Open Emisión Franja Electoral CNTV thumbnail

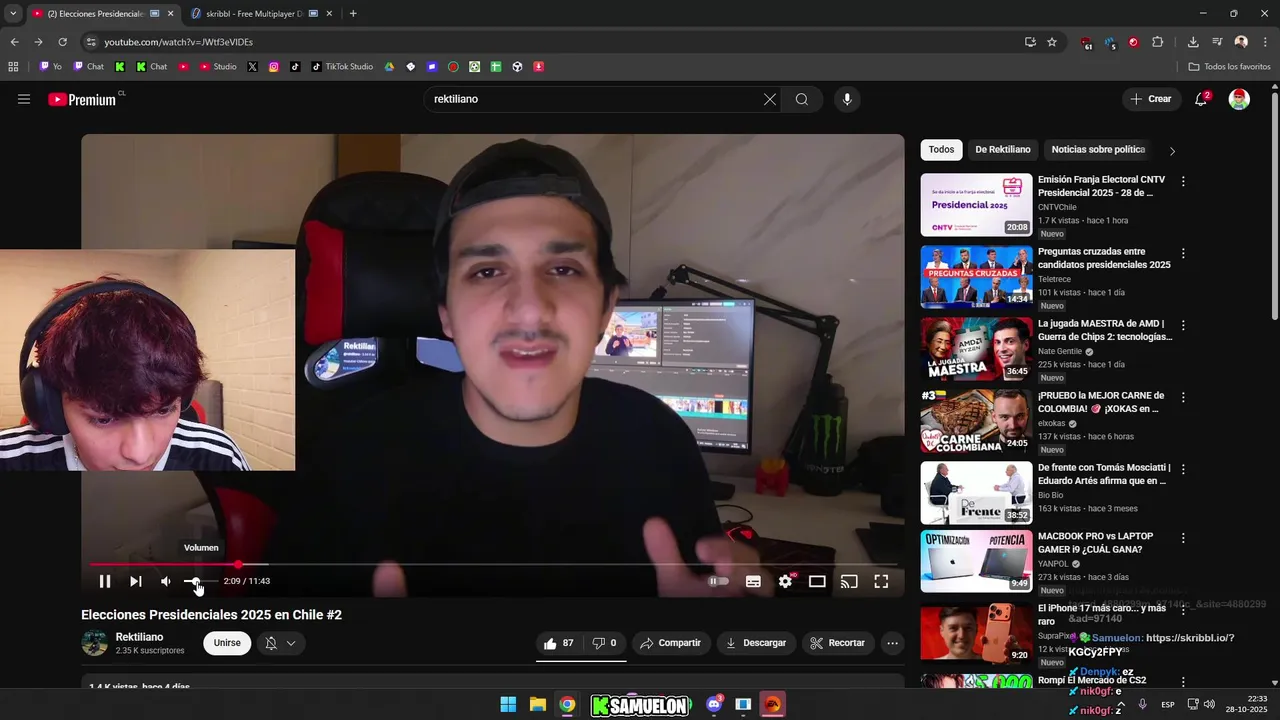pyautogui.click(x=976, y=205)
